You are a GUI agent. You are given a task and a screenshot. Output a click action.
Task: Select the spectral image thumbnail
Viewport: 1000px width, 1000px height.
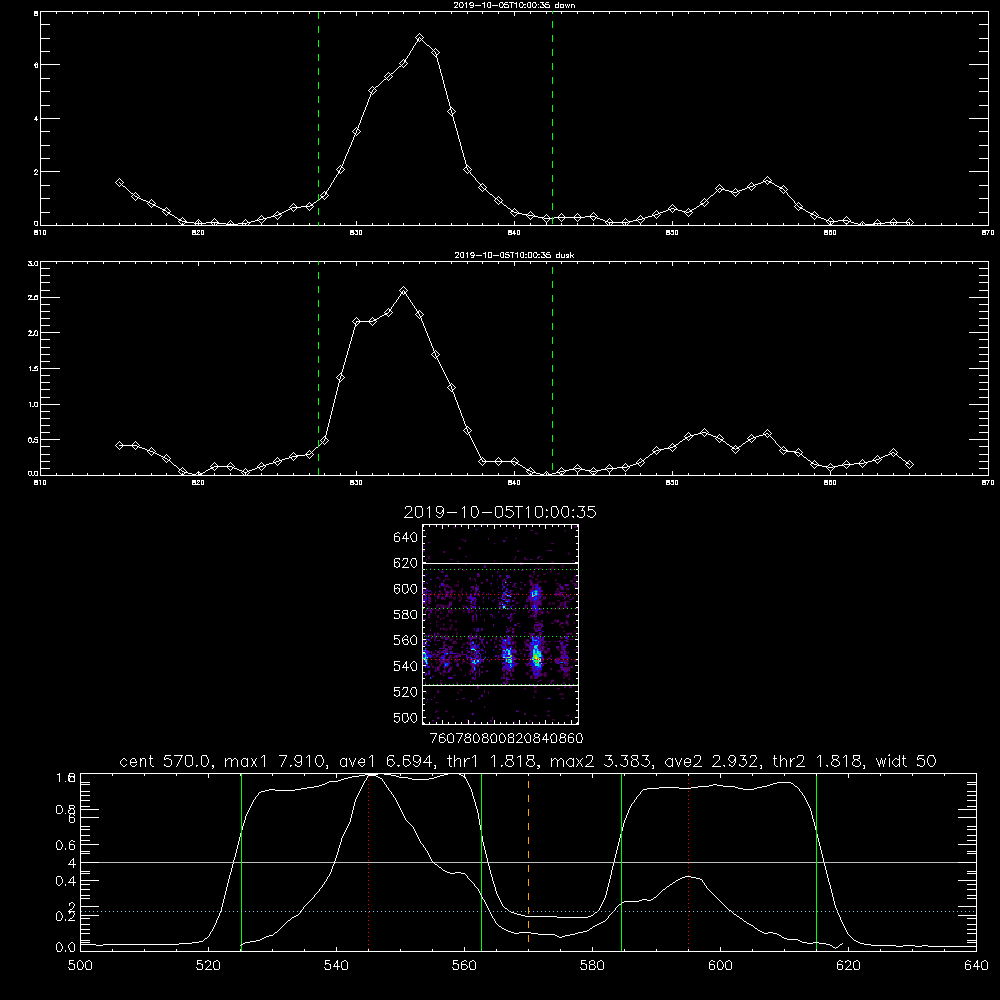pyautogui.click(x=500, y=624)
